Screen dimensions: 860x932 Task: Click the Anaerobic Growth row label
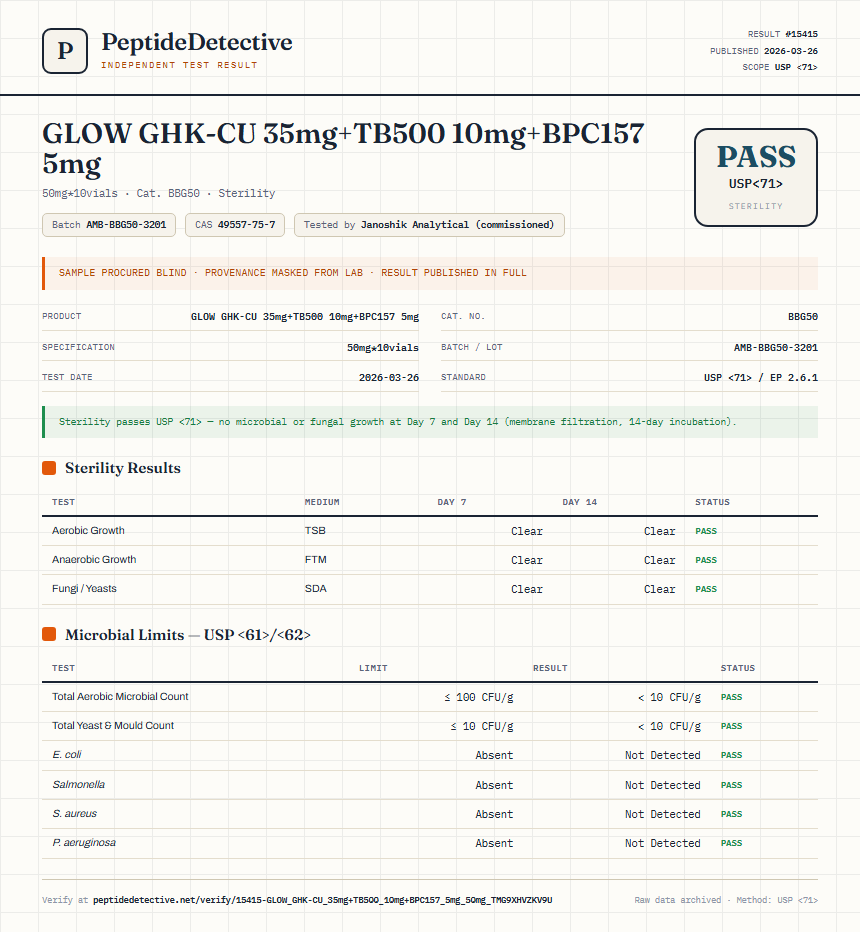click(94, 560)
